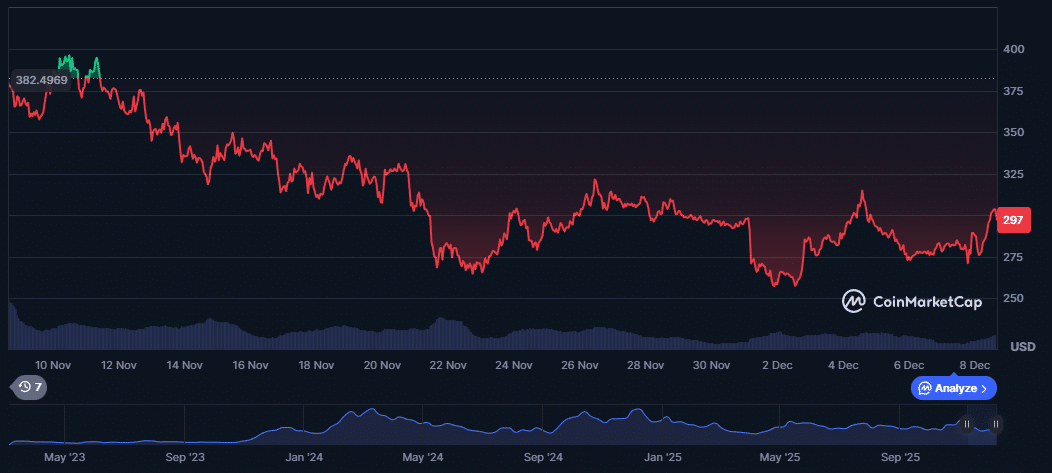Select Jan '24 on the overview timeline
The width and height of the screenshot is (1052, 473).
[x=304, y=457]
